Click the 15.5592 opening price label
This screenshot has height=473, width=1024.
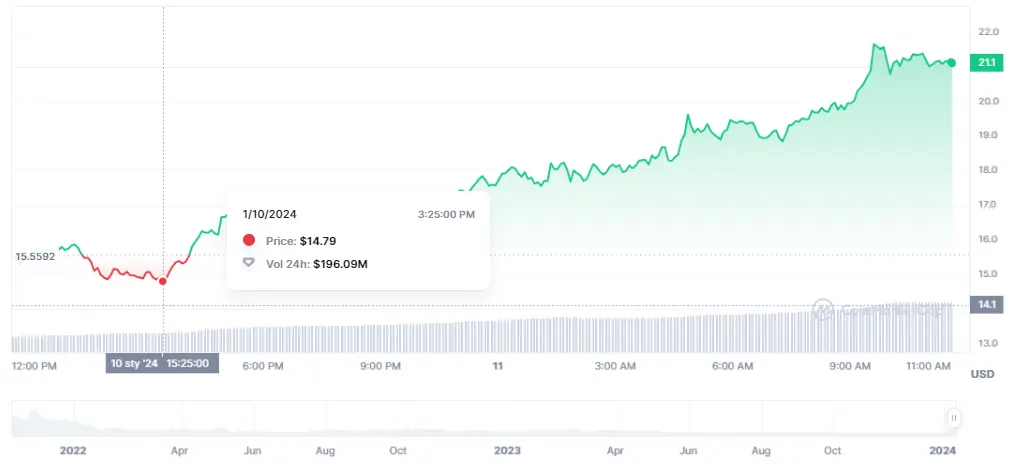point(34,256)
